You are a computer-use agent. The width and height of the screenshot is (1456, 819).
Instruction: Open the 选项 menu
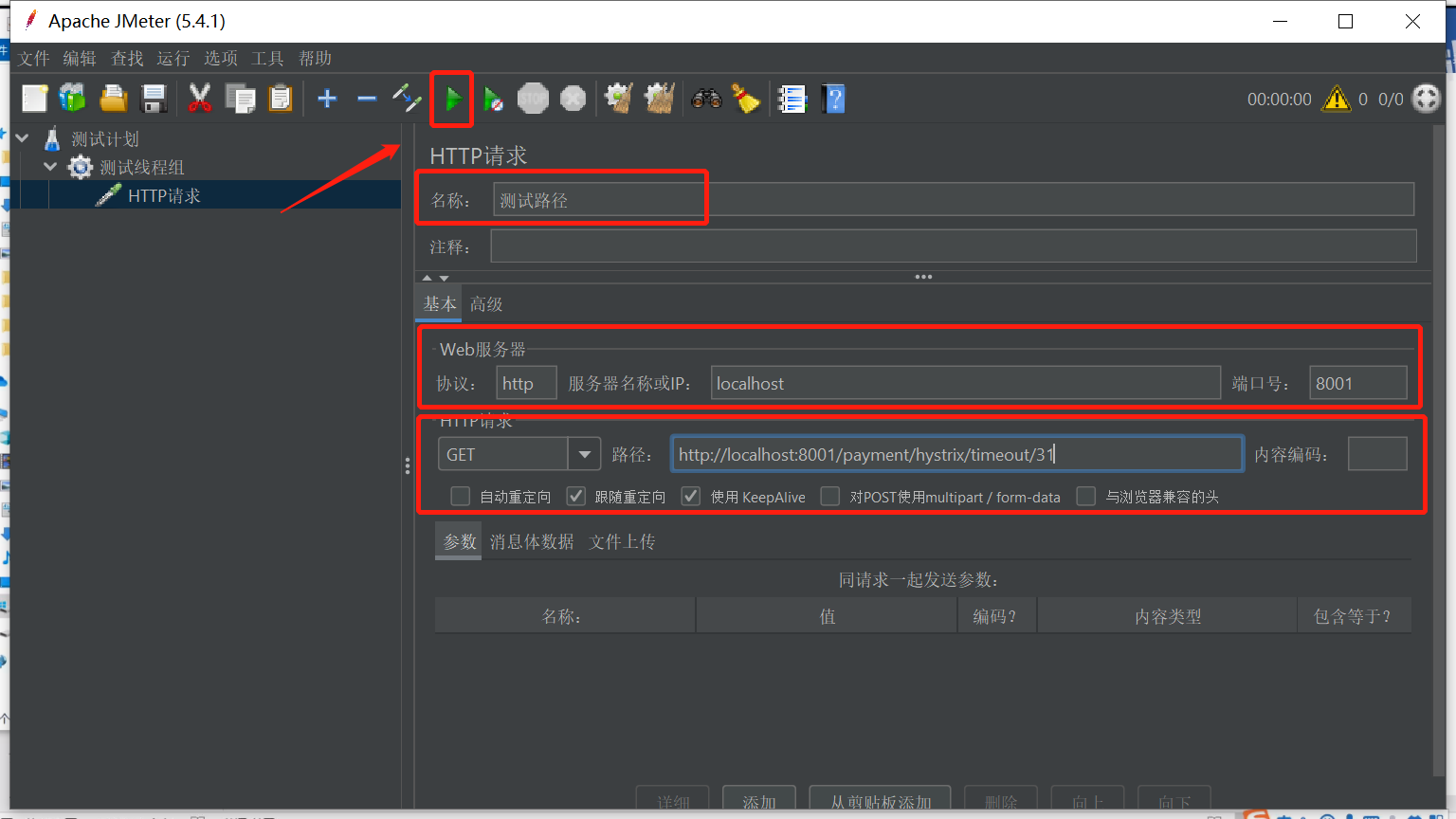(221, 59)
